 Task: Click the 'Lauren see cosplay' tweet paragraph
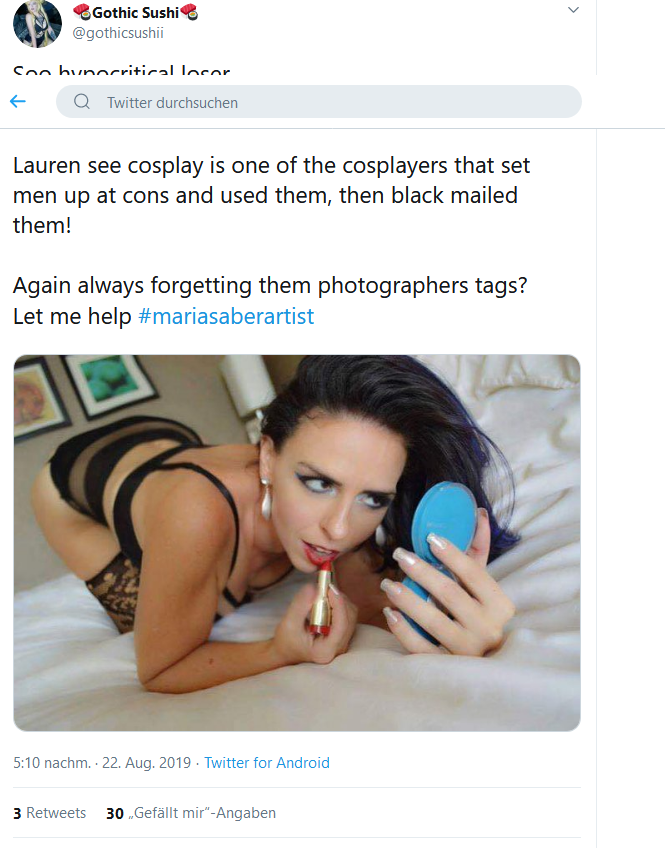point(271,195)
